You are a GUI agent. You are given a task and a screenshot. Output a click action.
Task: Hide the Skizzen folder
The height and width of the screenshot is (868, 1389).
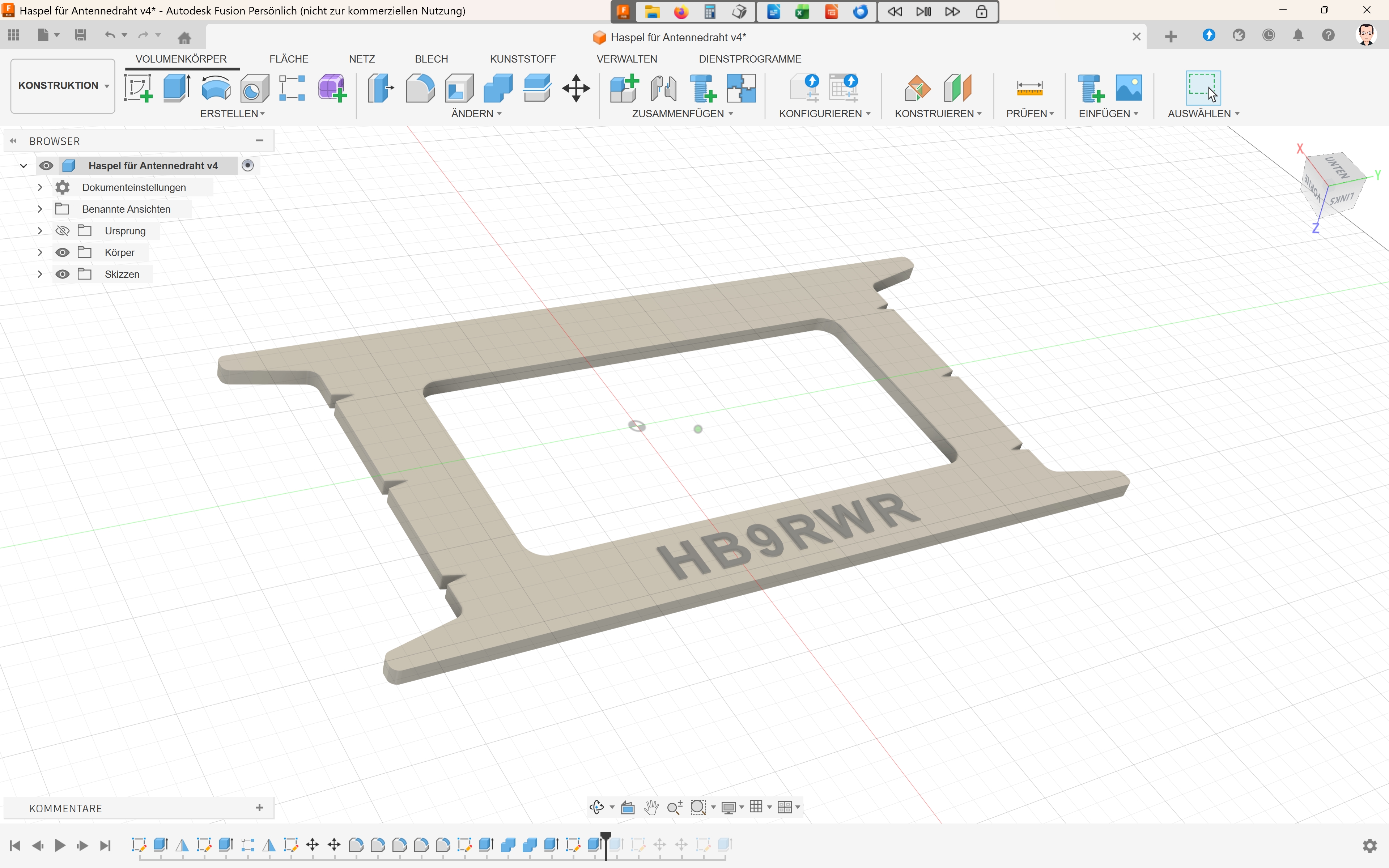(x=63, y=275)
